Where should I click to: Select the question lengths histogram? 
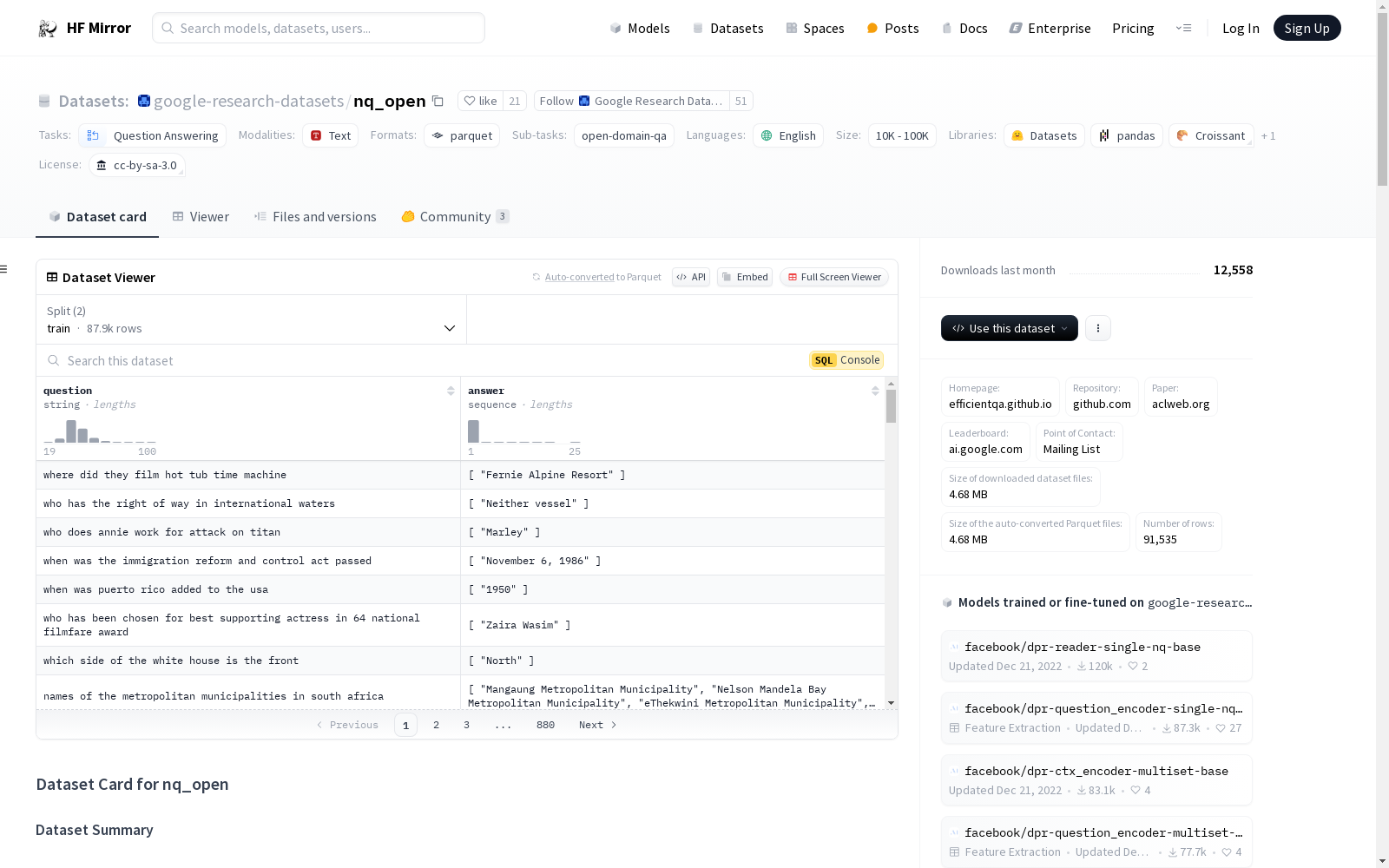100,431
